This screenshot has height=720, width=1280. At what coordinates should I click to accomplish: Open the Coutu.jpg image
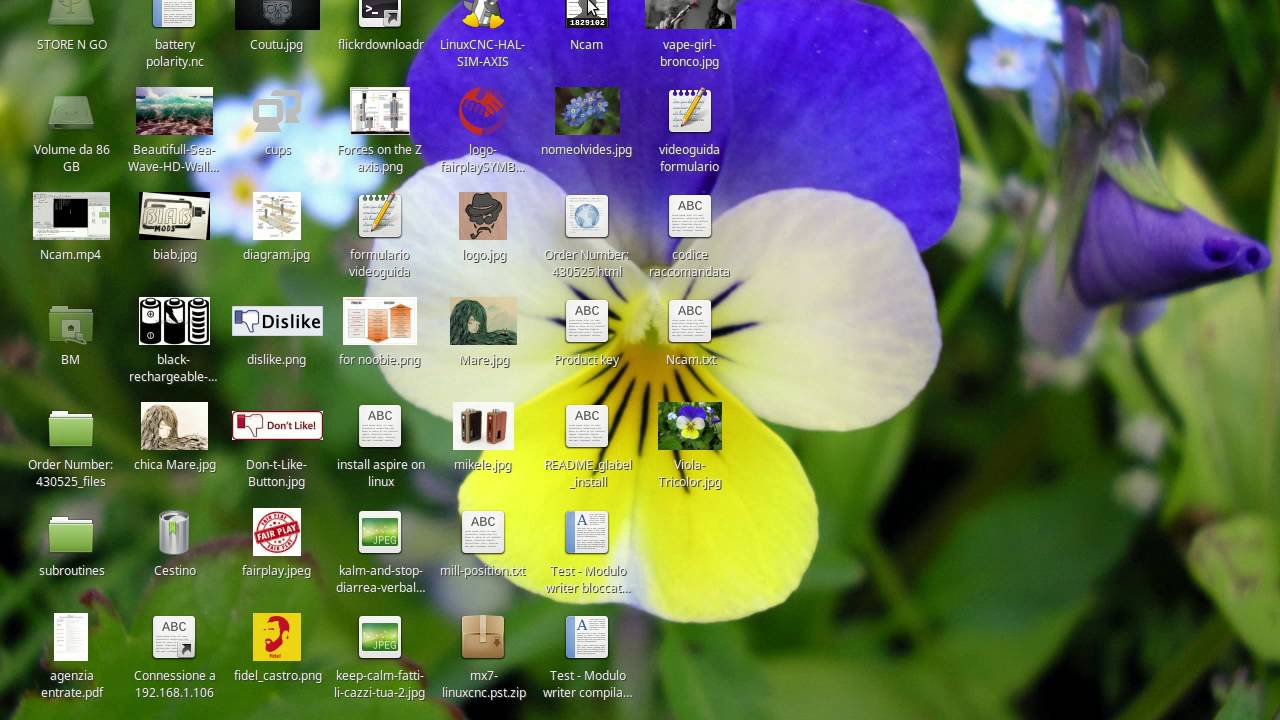pos(277,14)
